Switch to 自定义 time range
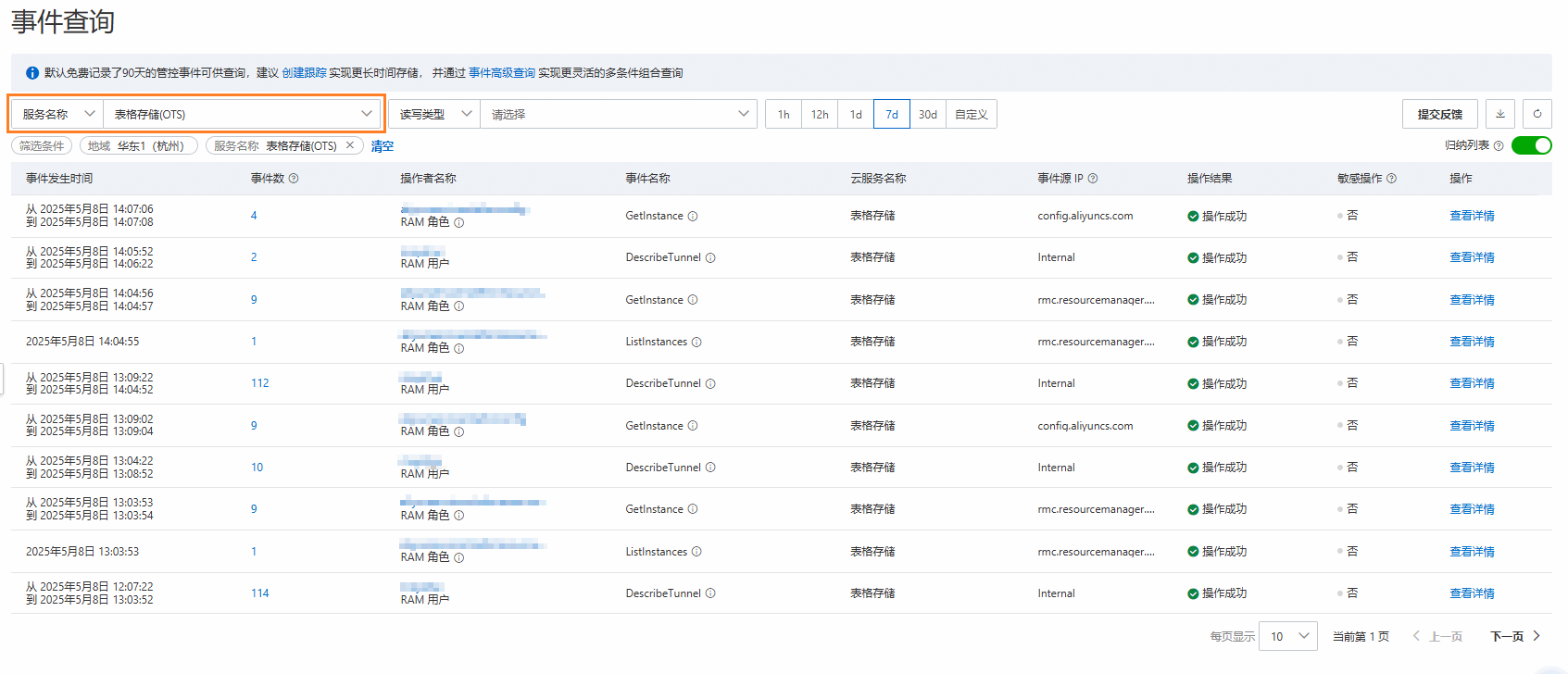Viewport: 1568px width, 674px height. pos(972,114)
